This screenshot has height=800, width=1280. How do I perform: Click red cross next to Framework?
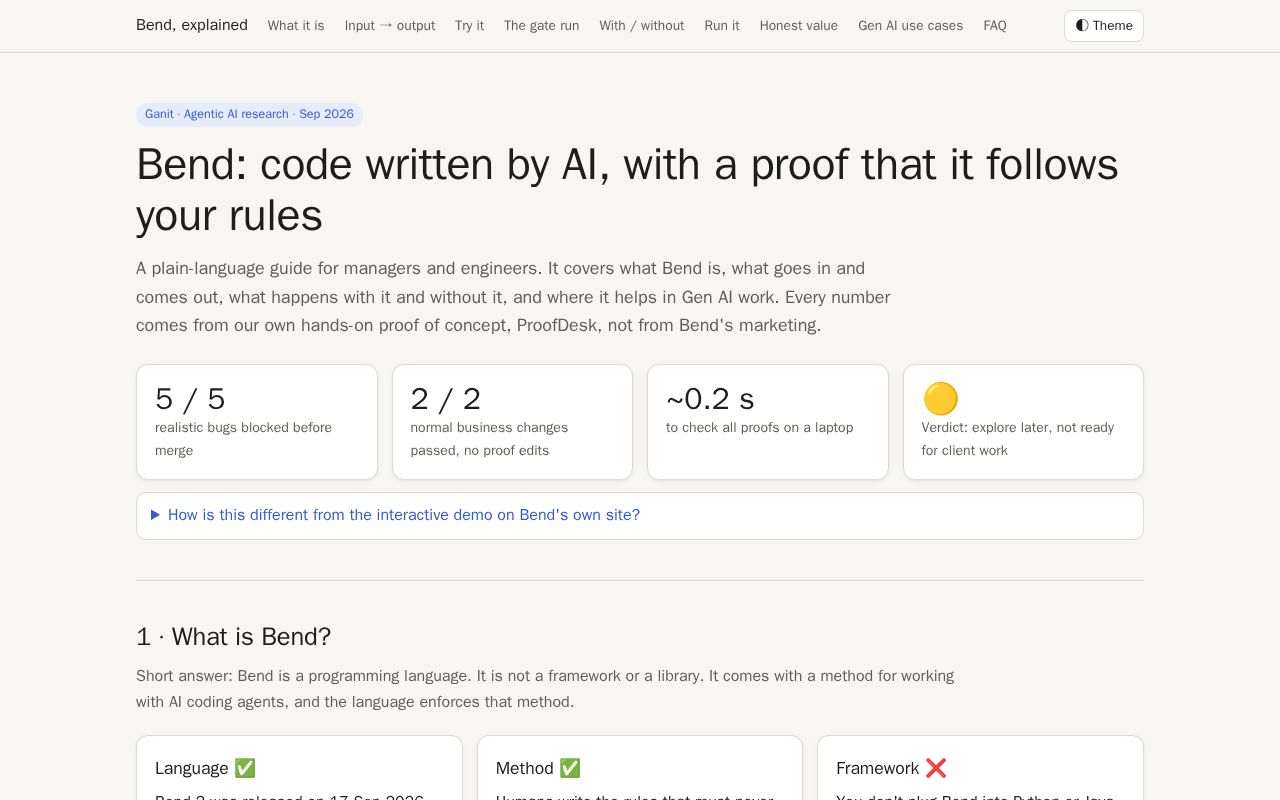coord(936,768)
